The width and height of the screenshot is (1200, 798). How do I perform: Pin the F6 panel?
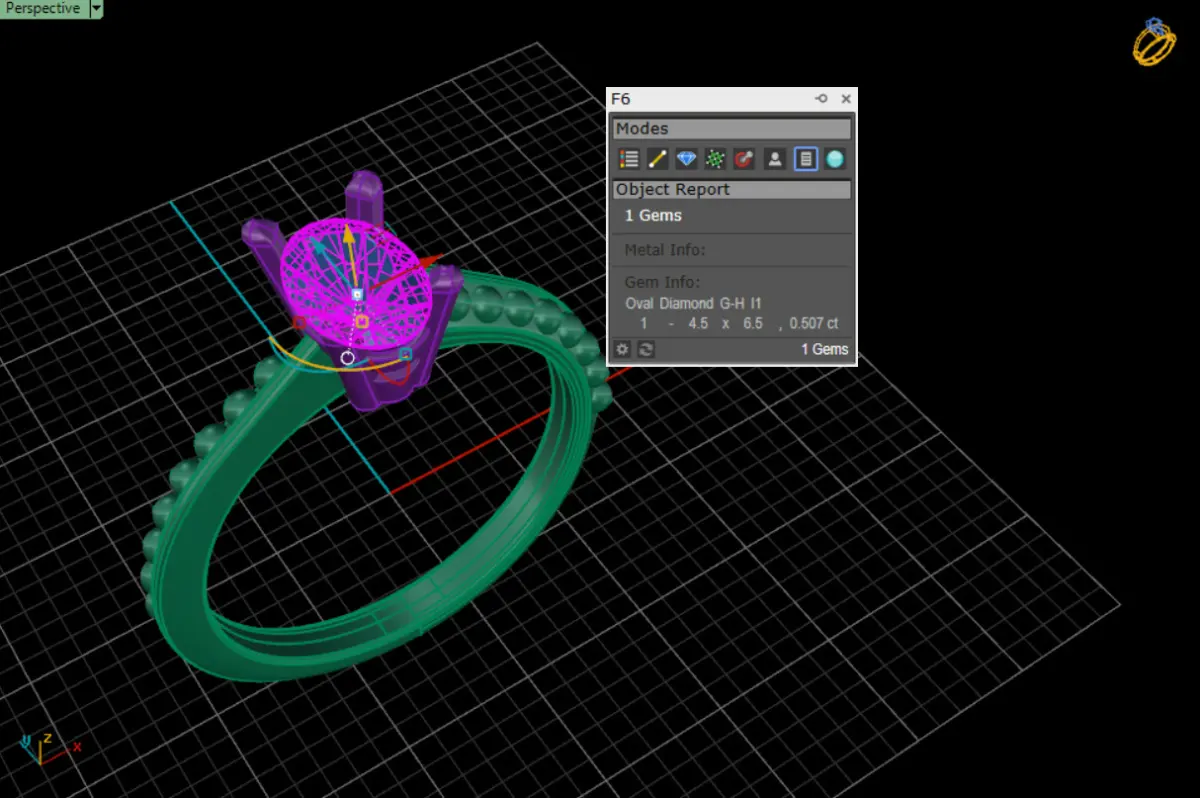coord(821,98)
